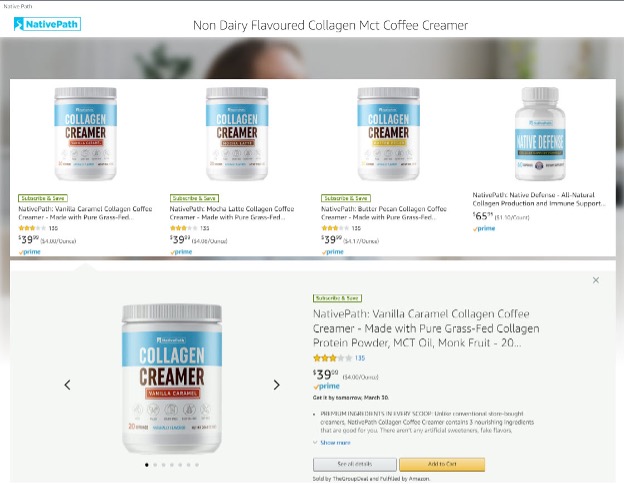Screen dimensions: 624x484
Task: Open Native Defense product image
Action: pyautogui.click(x=540, y=134)
